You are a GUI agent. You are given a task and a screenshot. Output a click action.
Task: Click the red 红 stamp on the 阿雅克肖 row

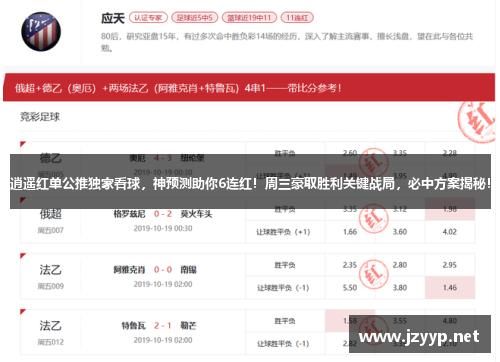(374, 274)
